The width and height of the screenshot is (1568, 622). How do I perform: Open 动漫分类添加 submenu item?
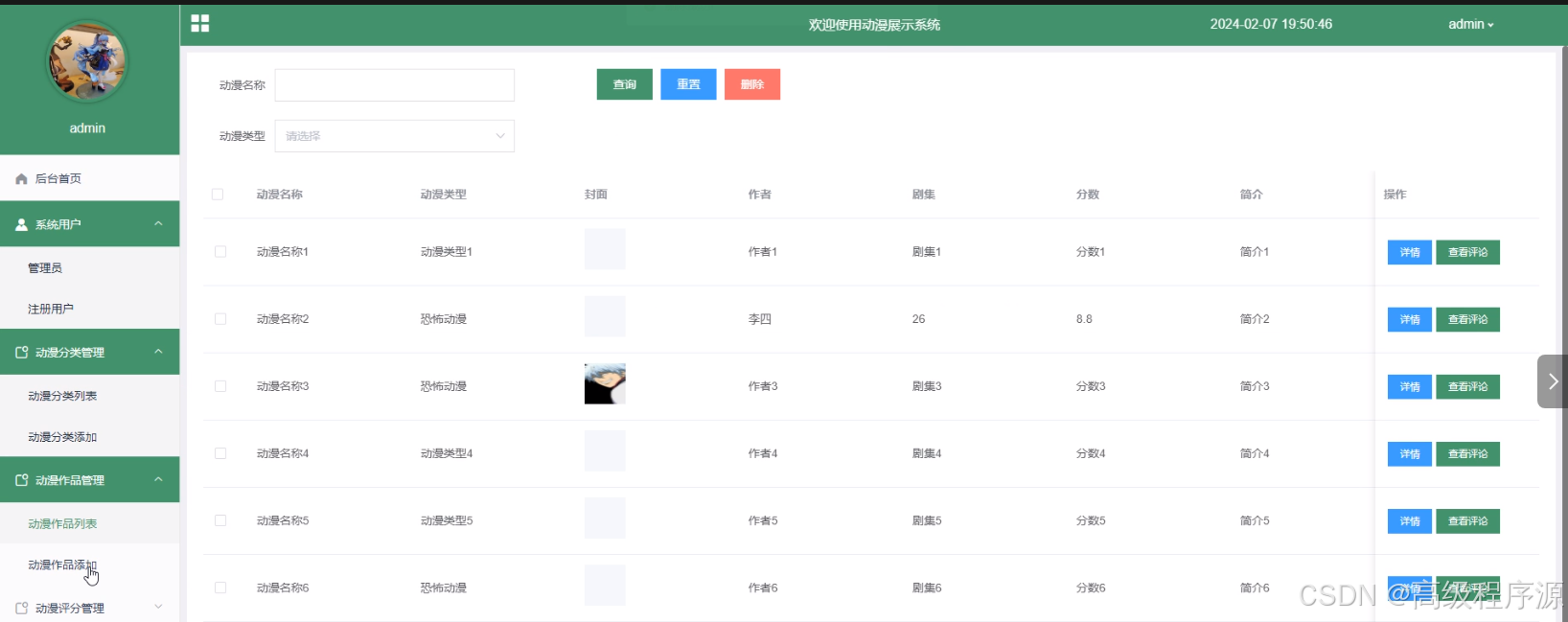(x=90, y=437)
